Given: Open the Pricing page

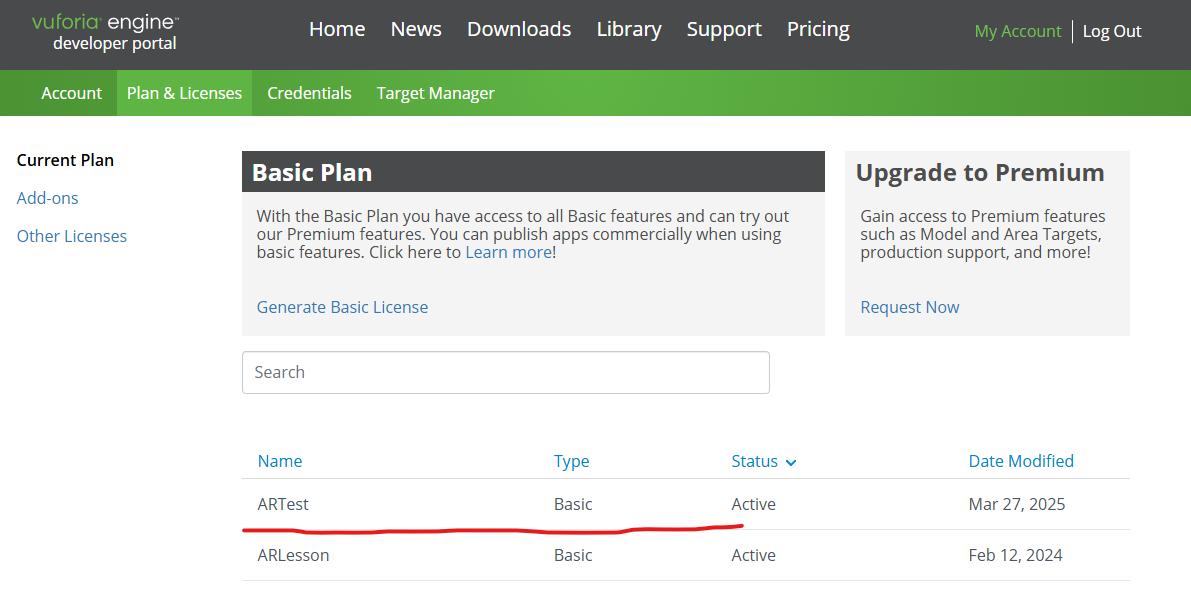Looking at the screenshot, I should 818,30.
